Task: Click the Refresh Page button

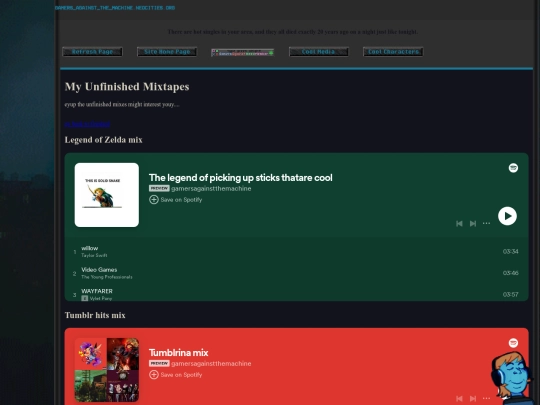Action: click(x=92, y=52)
